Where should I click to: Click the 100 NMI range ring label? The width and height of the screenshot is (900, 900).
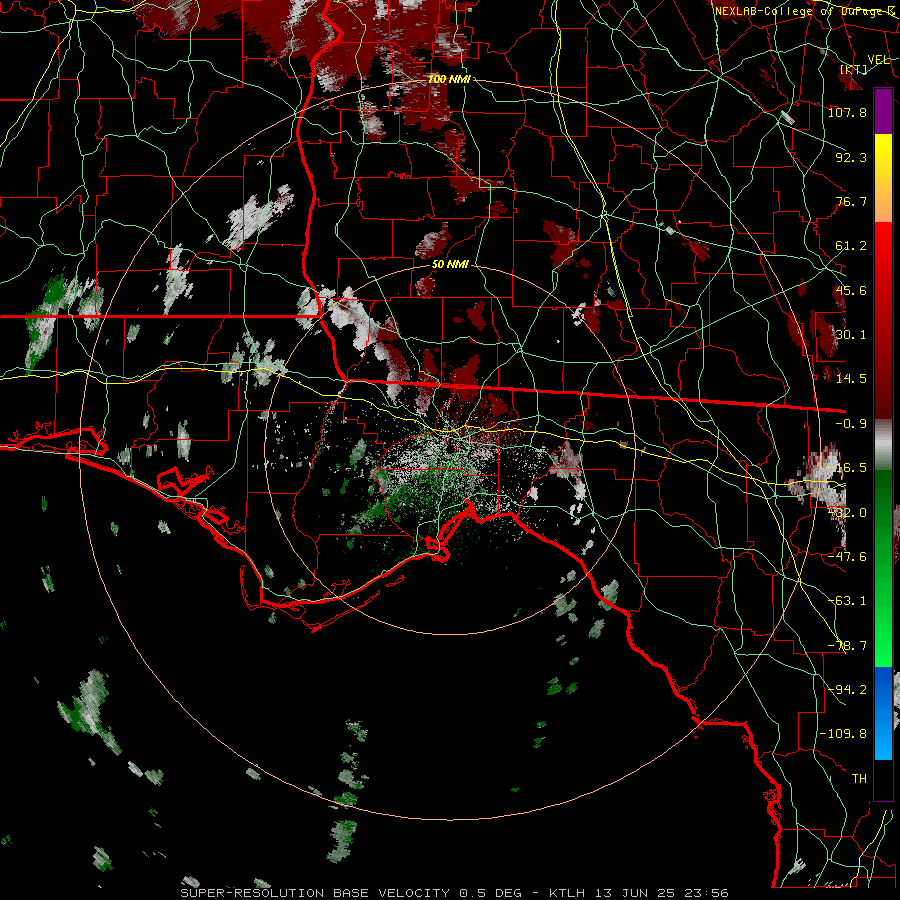449,79
